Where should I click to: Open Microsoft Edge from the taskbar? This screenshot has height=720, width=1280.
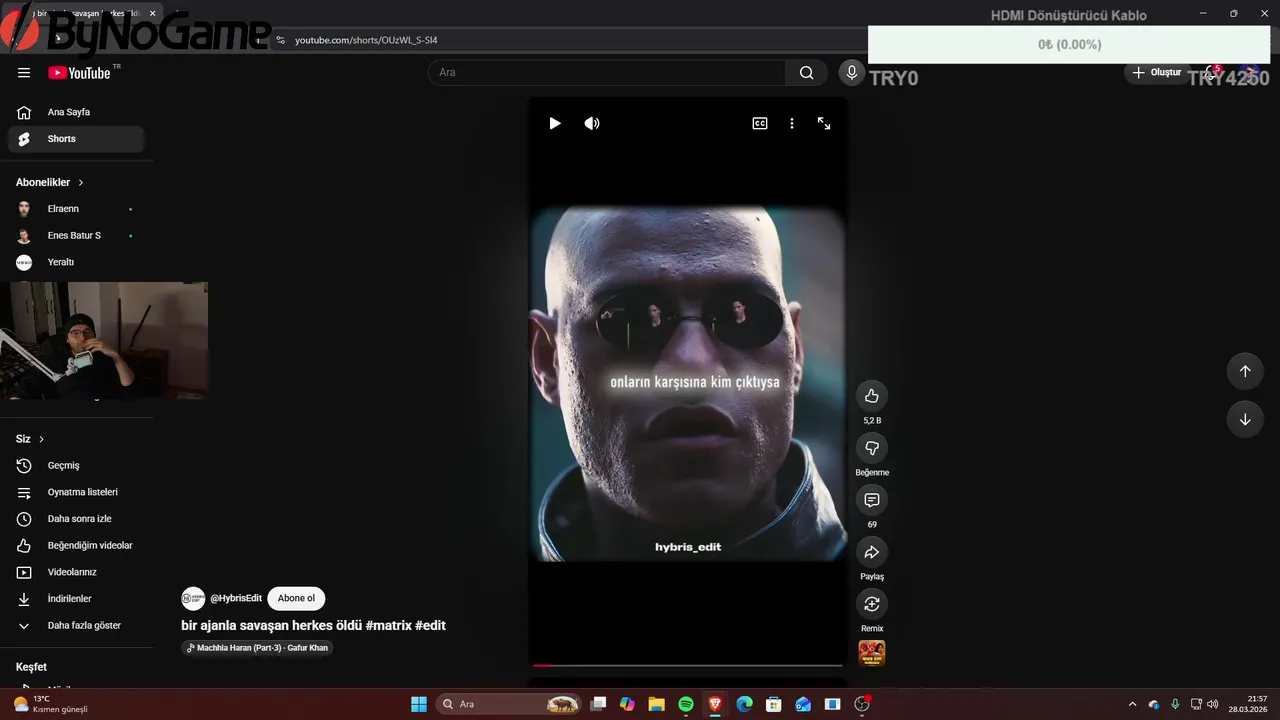(x=744, y=704)
